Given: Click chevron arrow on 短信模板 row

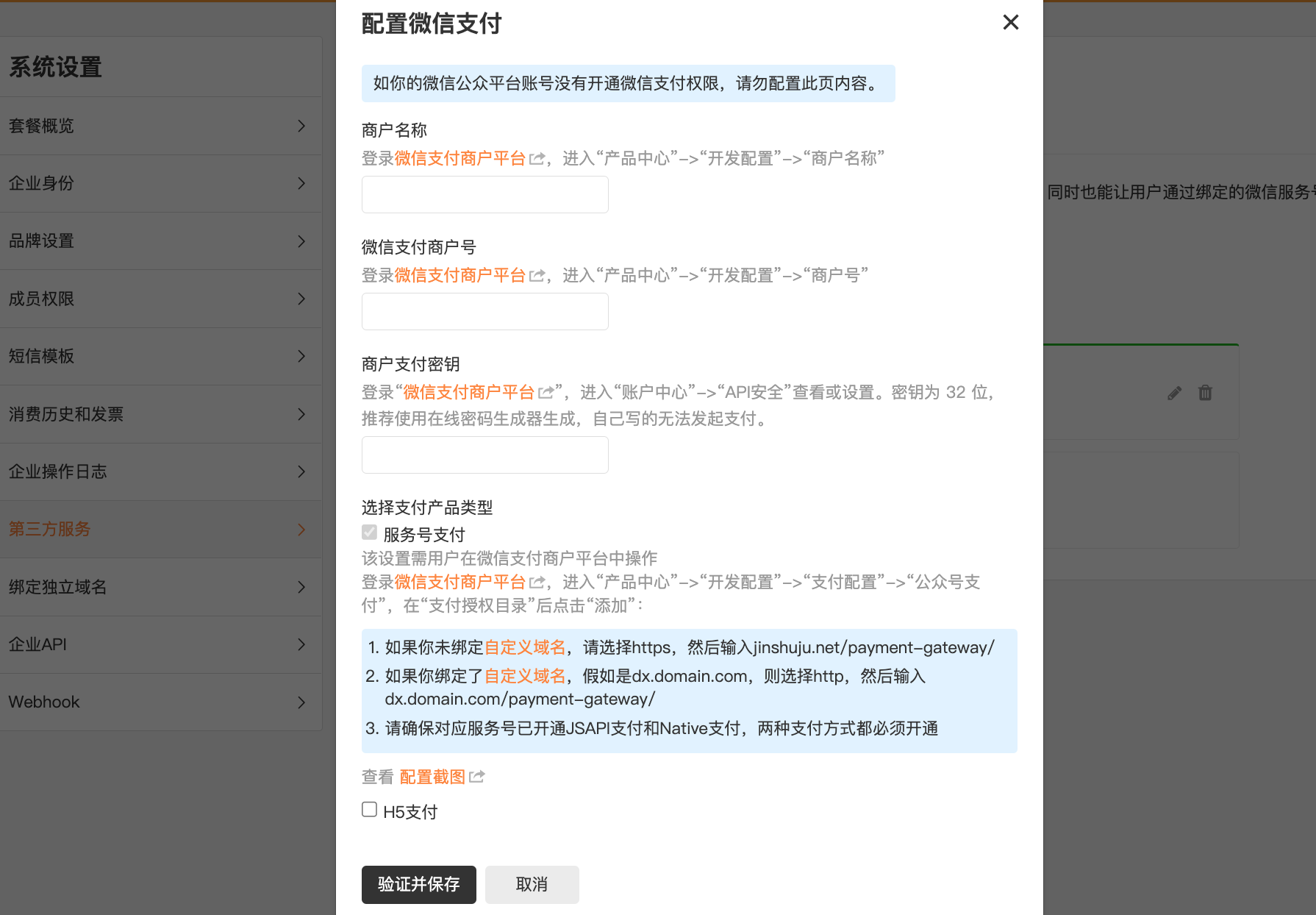Looking at the screenshot, I should coord(301,356).
